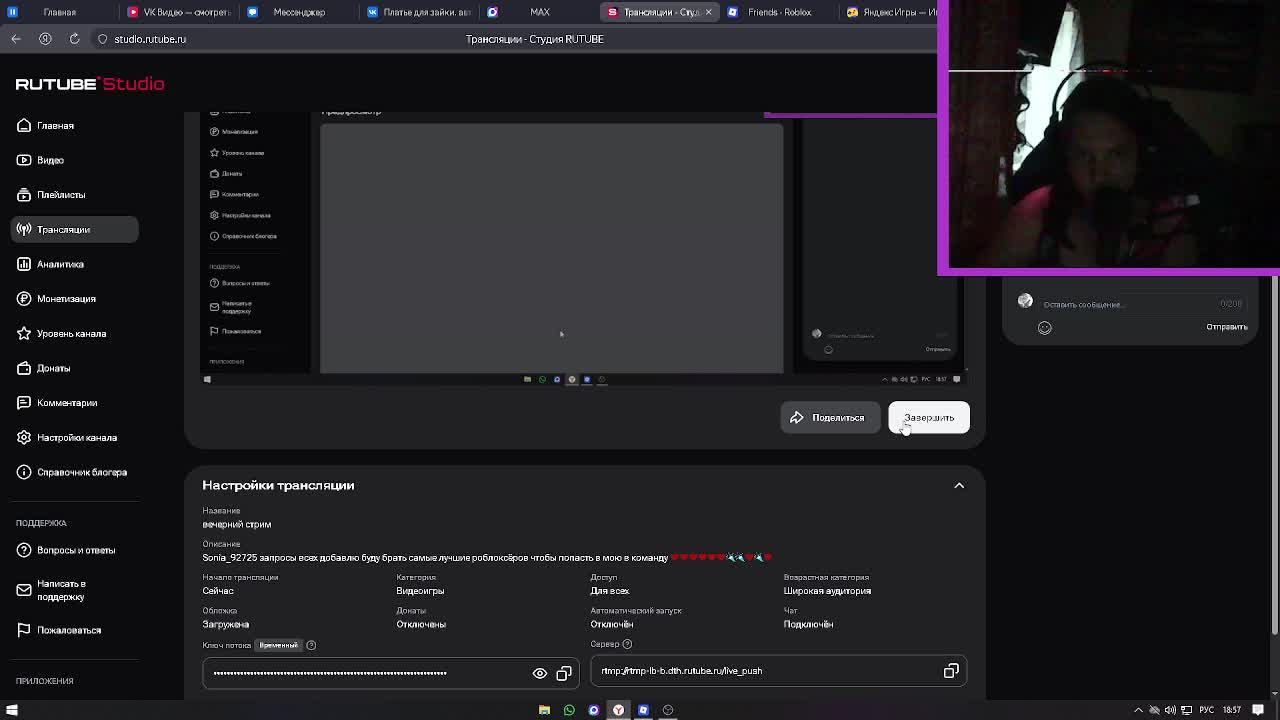Switch to the MAX browser tab
1280x720 pixels.
pos(540,12)
